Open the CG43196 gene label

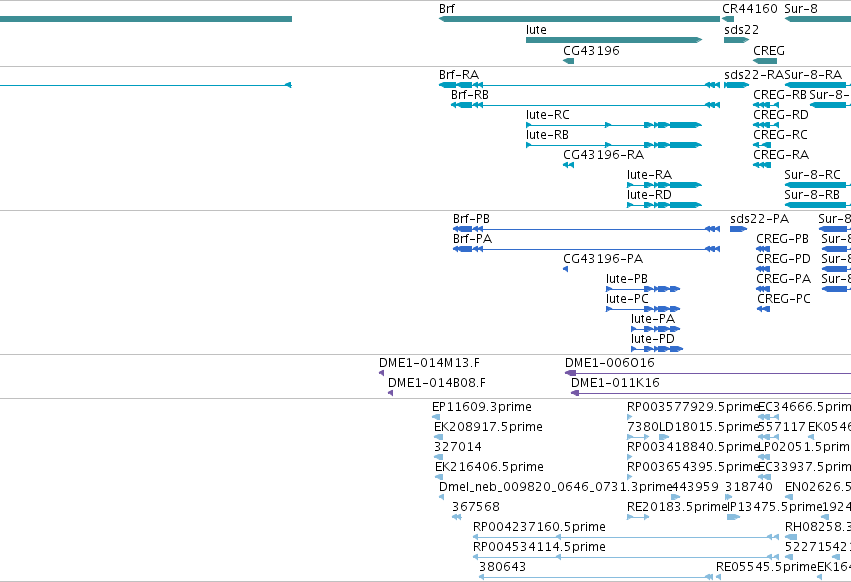coord(591,50)
